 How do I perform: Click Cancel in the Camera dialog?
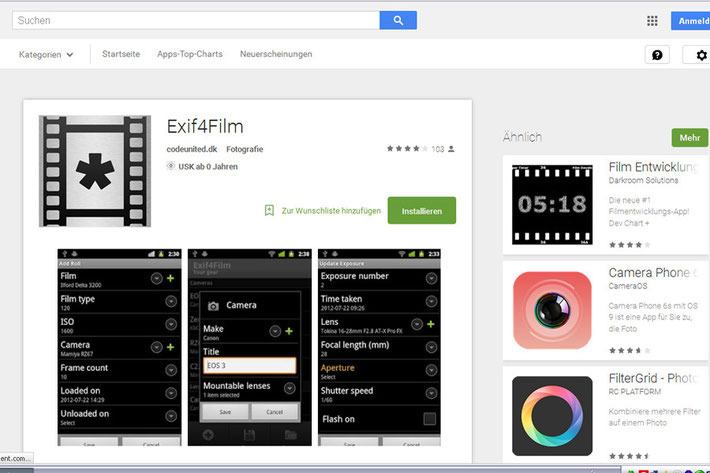(274, 412)
